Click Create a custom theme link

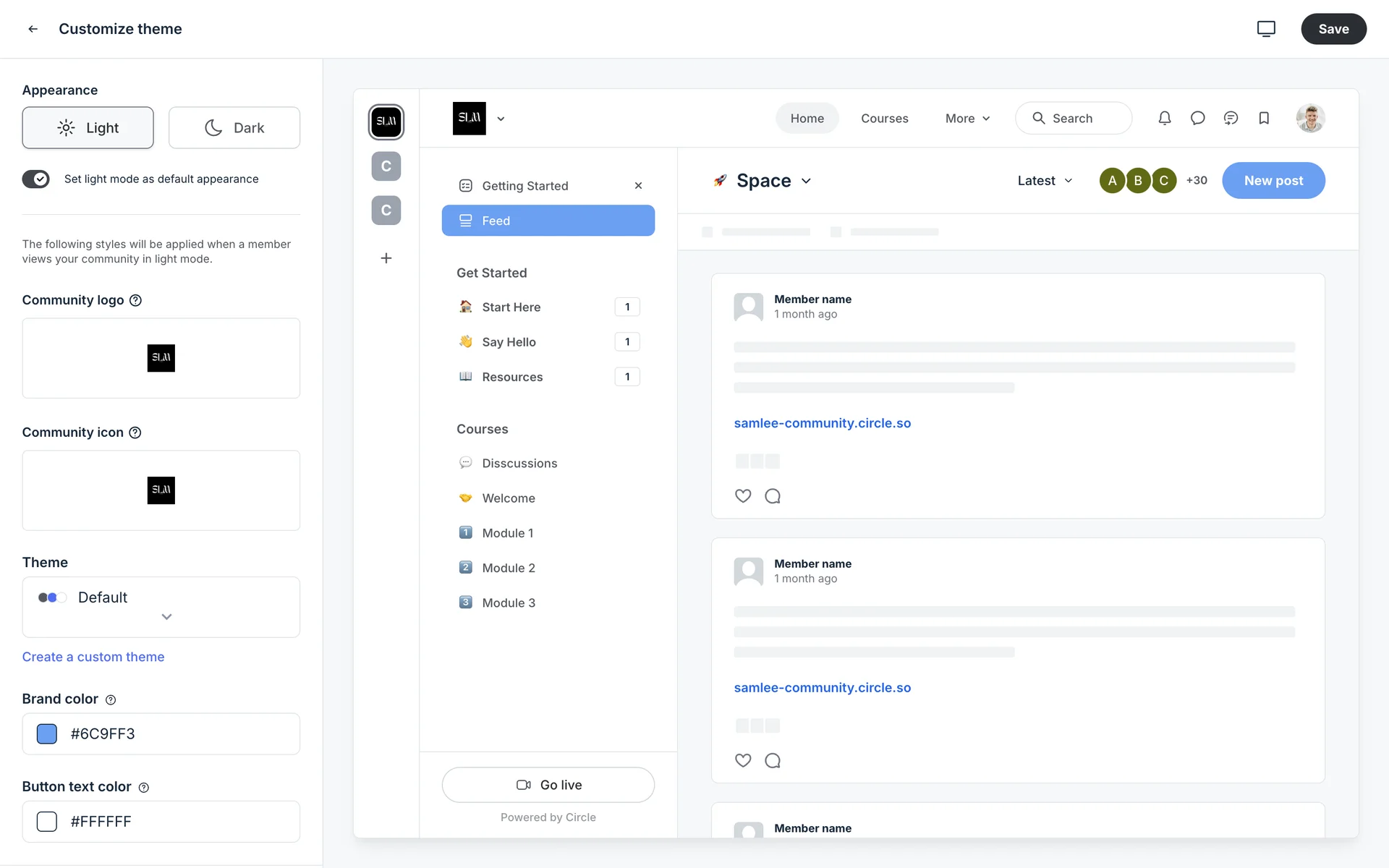(93, 657)
